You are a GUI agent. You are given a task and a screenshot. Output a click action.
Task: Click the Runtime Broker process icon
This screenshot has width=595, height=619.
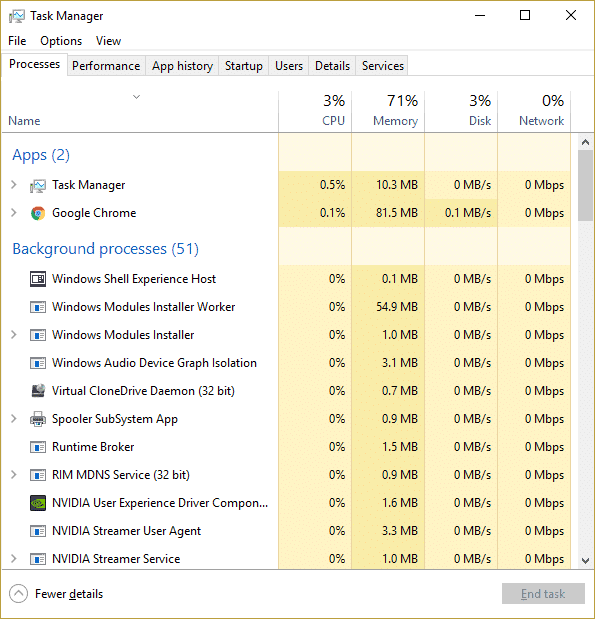(38, 447)
